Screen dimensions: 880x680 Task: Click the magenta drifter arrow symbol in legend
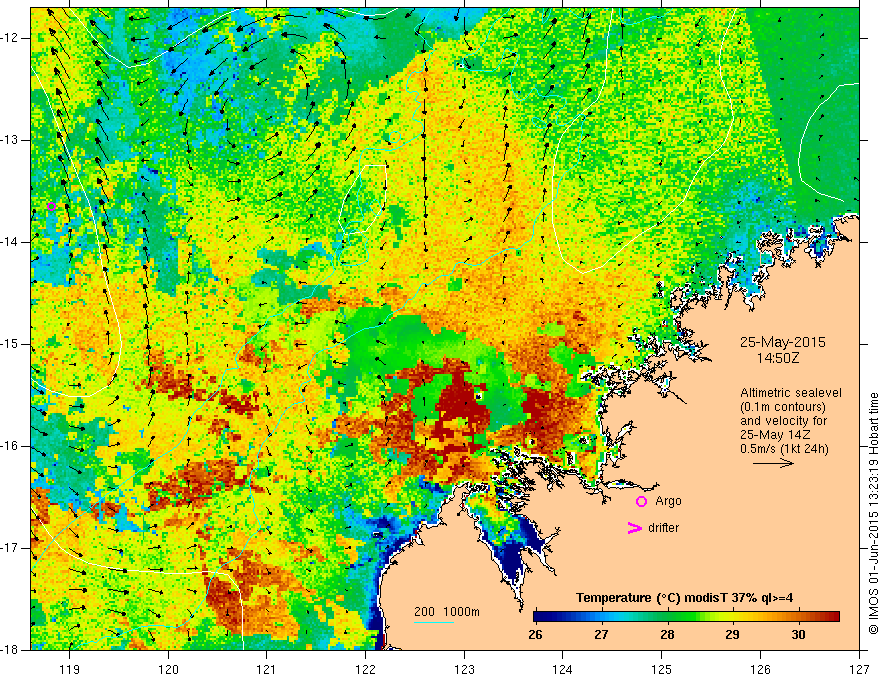click(x=634, y=528)
